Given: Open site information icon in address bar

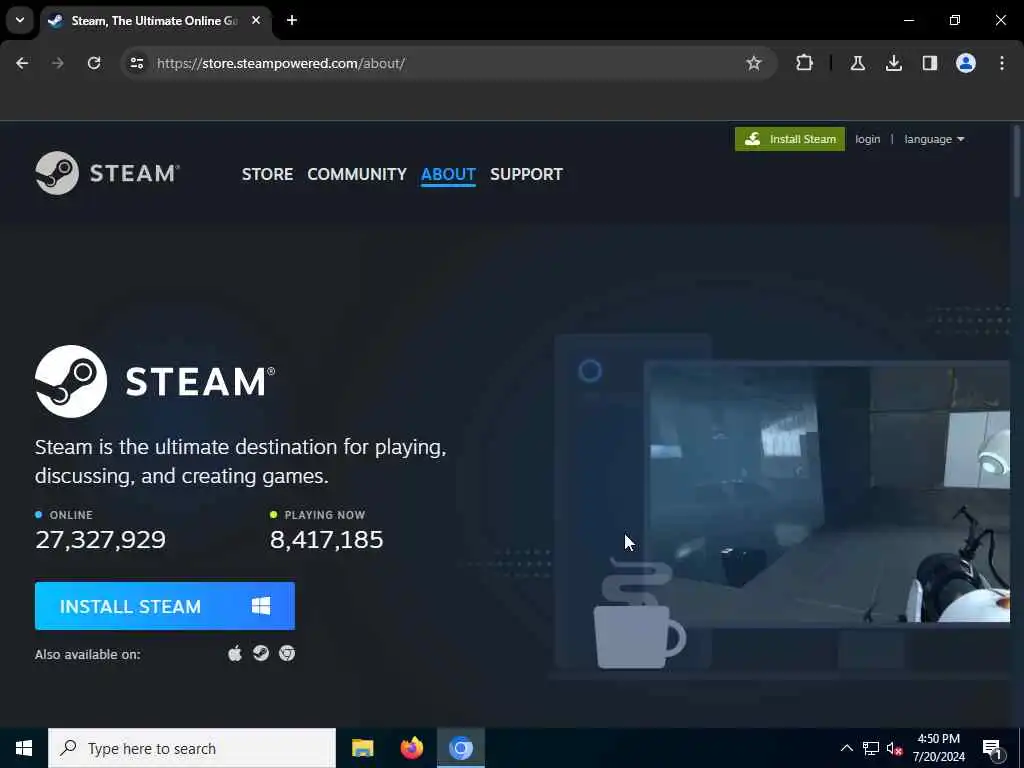Looking at the screenshot, I should (x=136, y=63).
